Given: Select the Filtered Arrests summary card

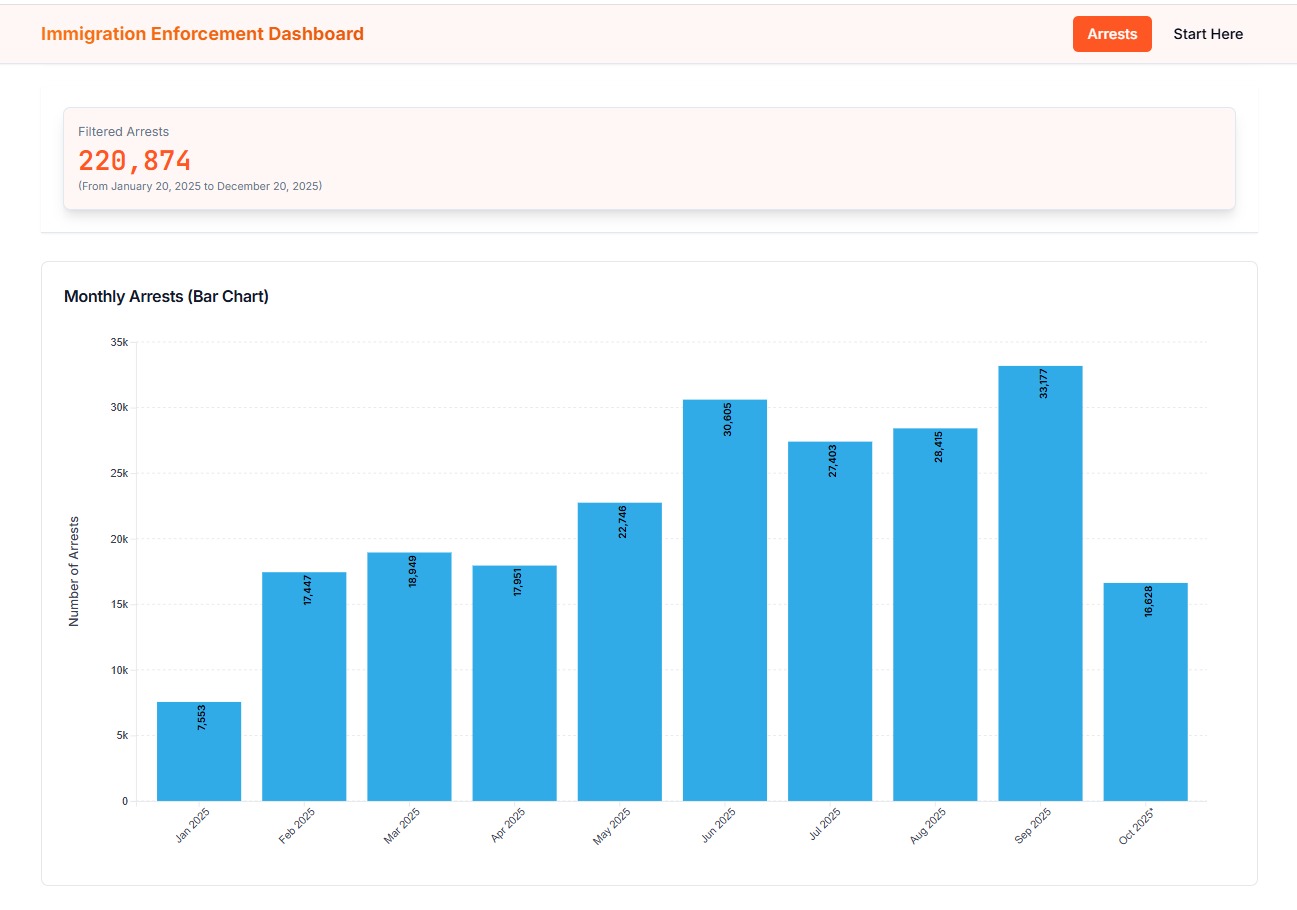Looking at the screenshot, I should [x=649, y=158].
